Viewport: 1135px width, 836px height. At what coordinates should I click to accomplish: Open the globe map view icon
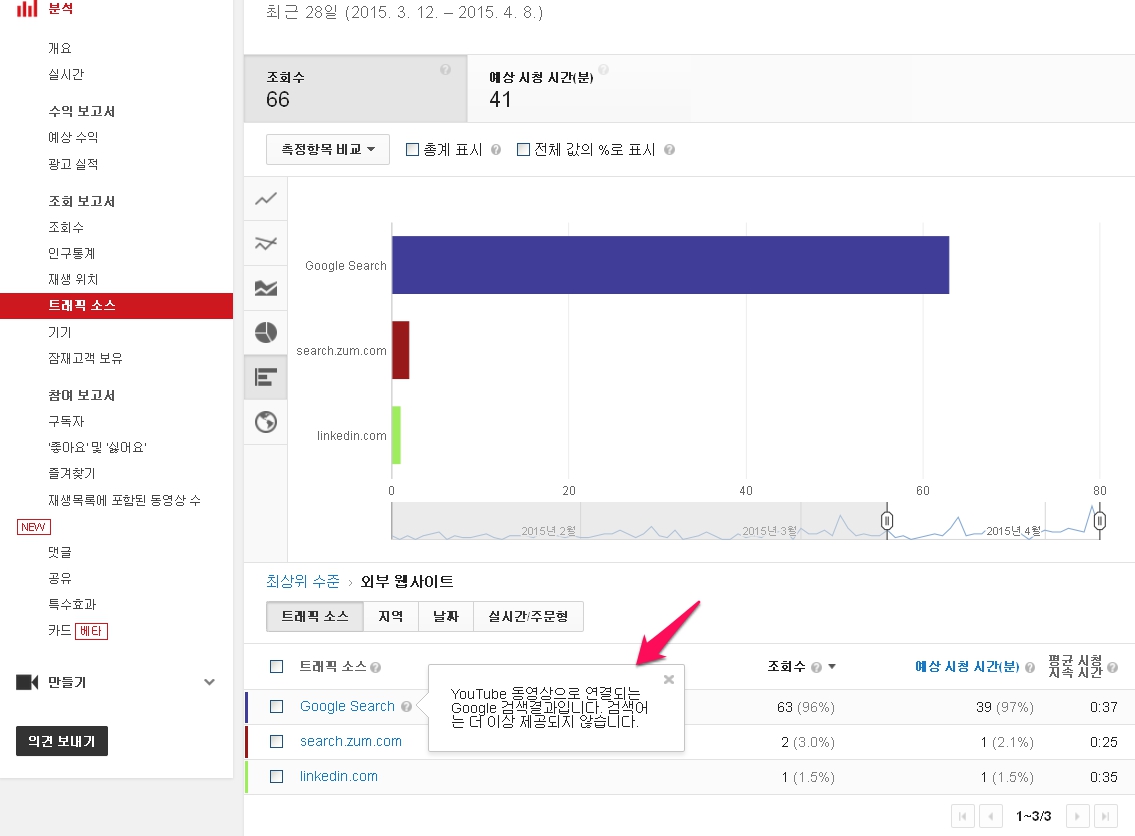(266, 422)
